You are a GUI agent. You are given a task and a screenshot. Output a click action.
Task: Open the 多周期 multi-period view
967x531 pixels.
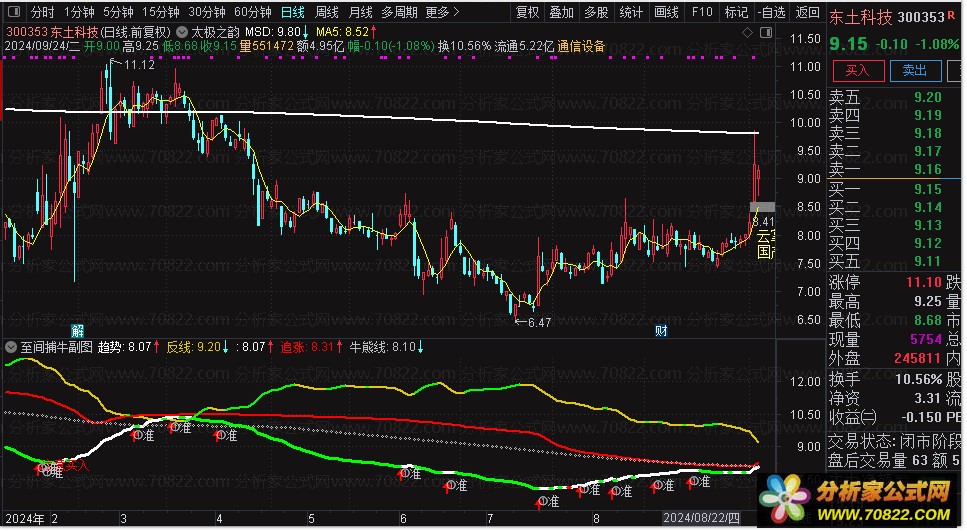399,12
